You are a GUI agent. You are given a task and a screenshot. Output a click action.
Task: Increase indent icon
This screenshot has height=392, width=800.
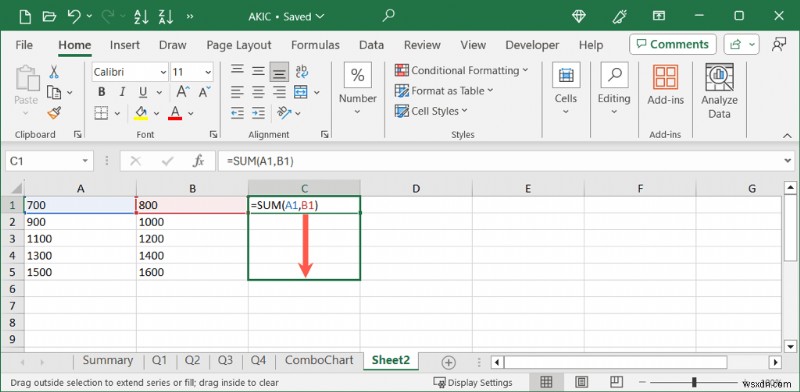click(258, 113)
